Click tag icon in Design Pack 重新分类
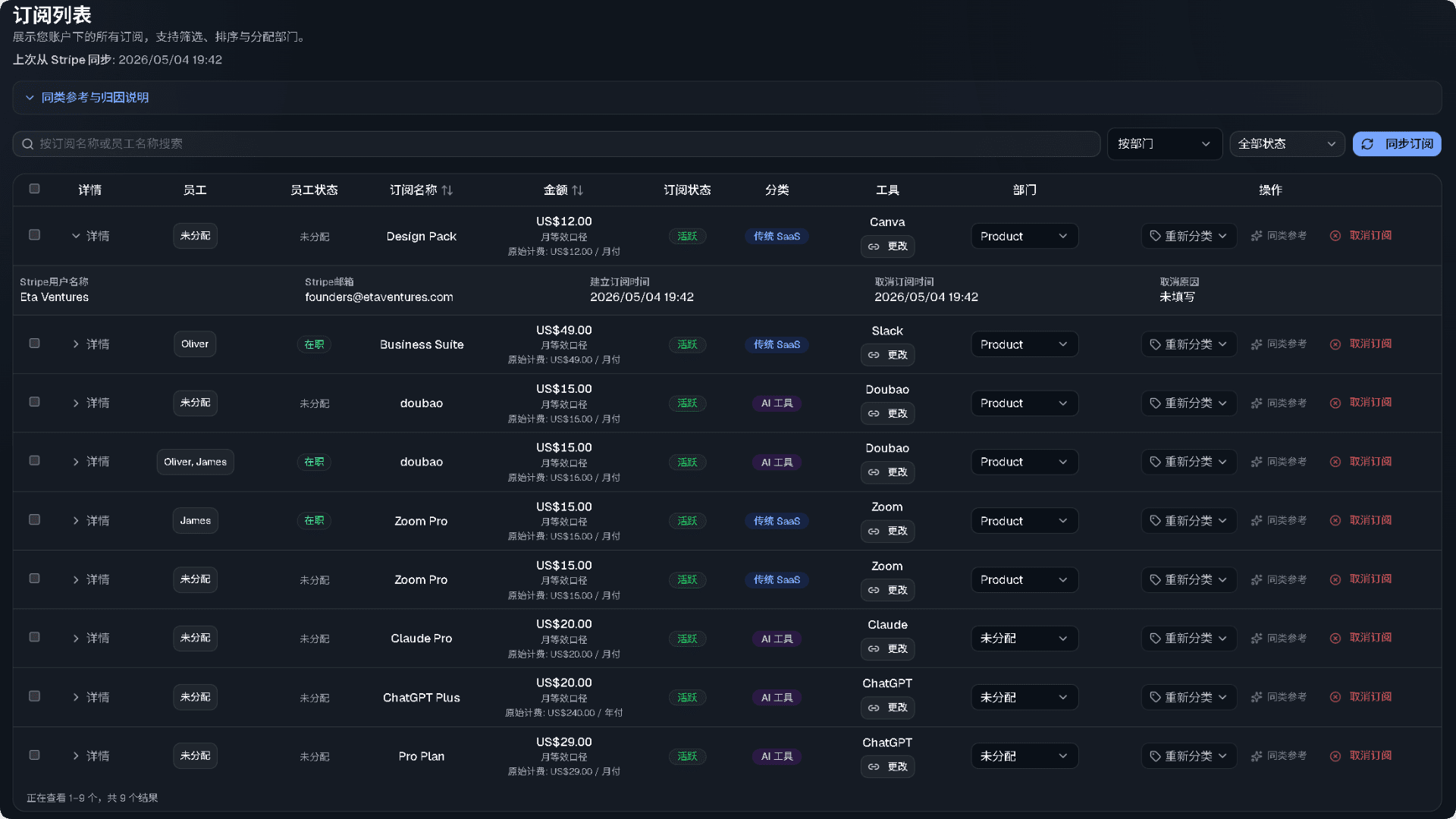Screen dimensions: 1456x819 [x=1155, y=236]
